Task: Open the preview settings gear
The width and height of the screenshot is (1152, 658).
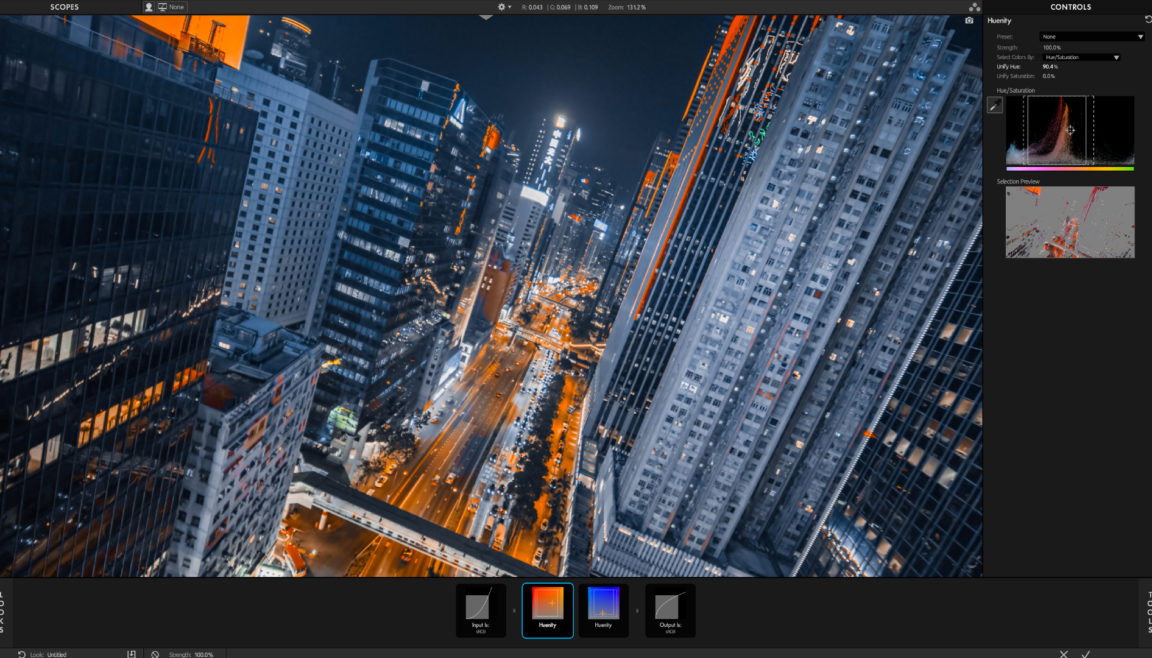Action: pos(503,7)
